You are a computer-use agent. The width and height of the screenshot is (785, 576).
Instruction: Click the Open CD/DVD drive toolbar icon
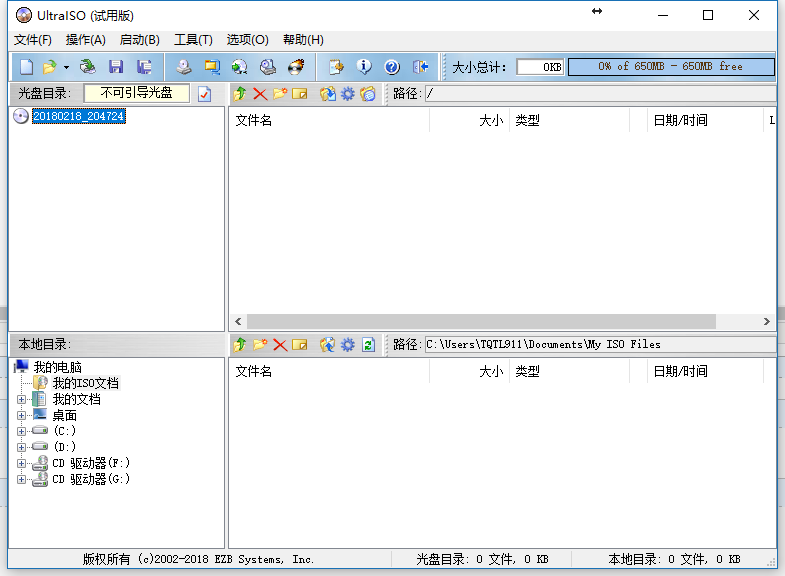click(x=88, y=67)
